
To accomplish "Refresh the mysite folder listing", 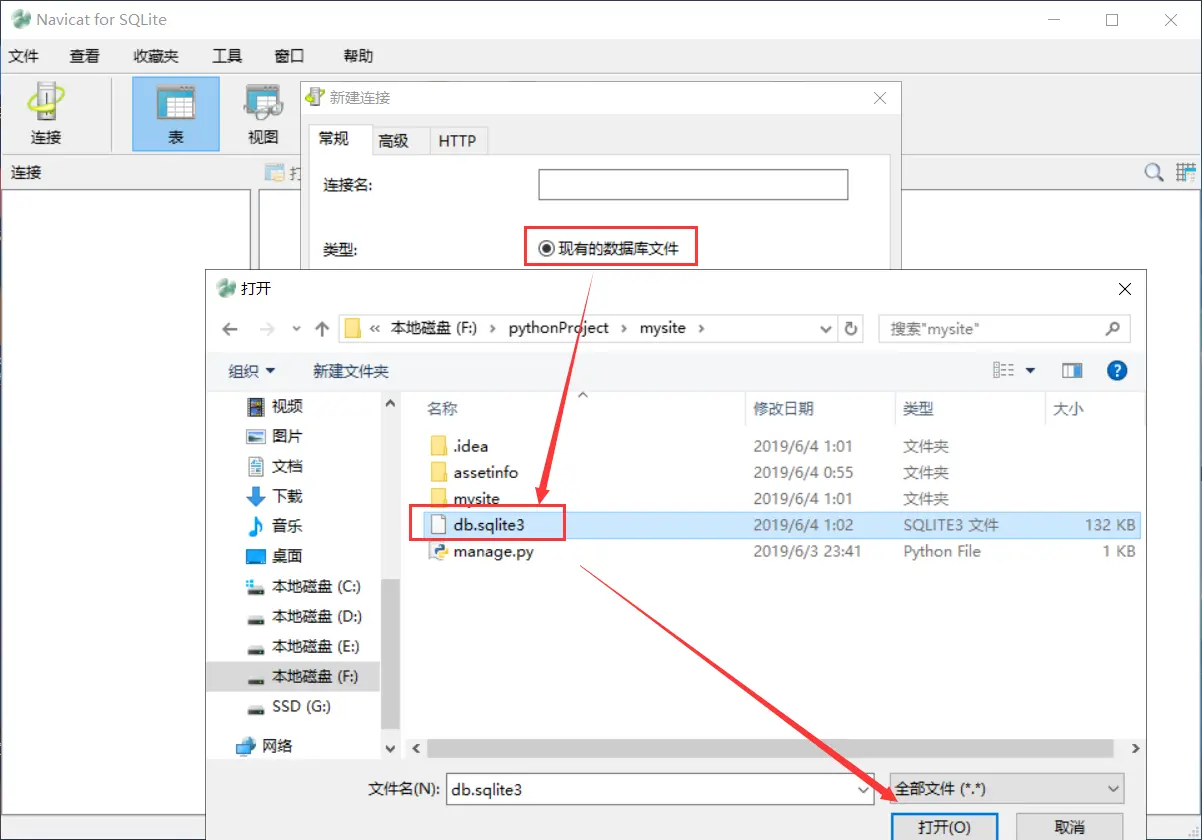I will tap(851, 328).
